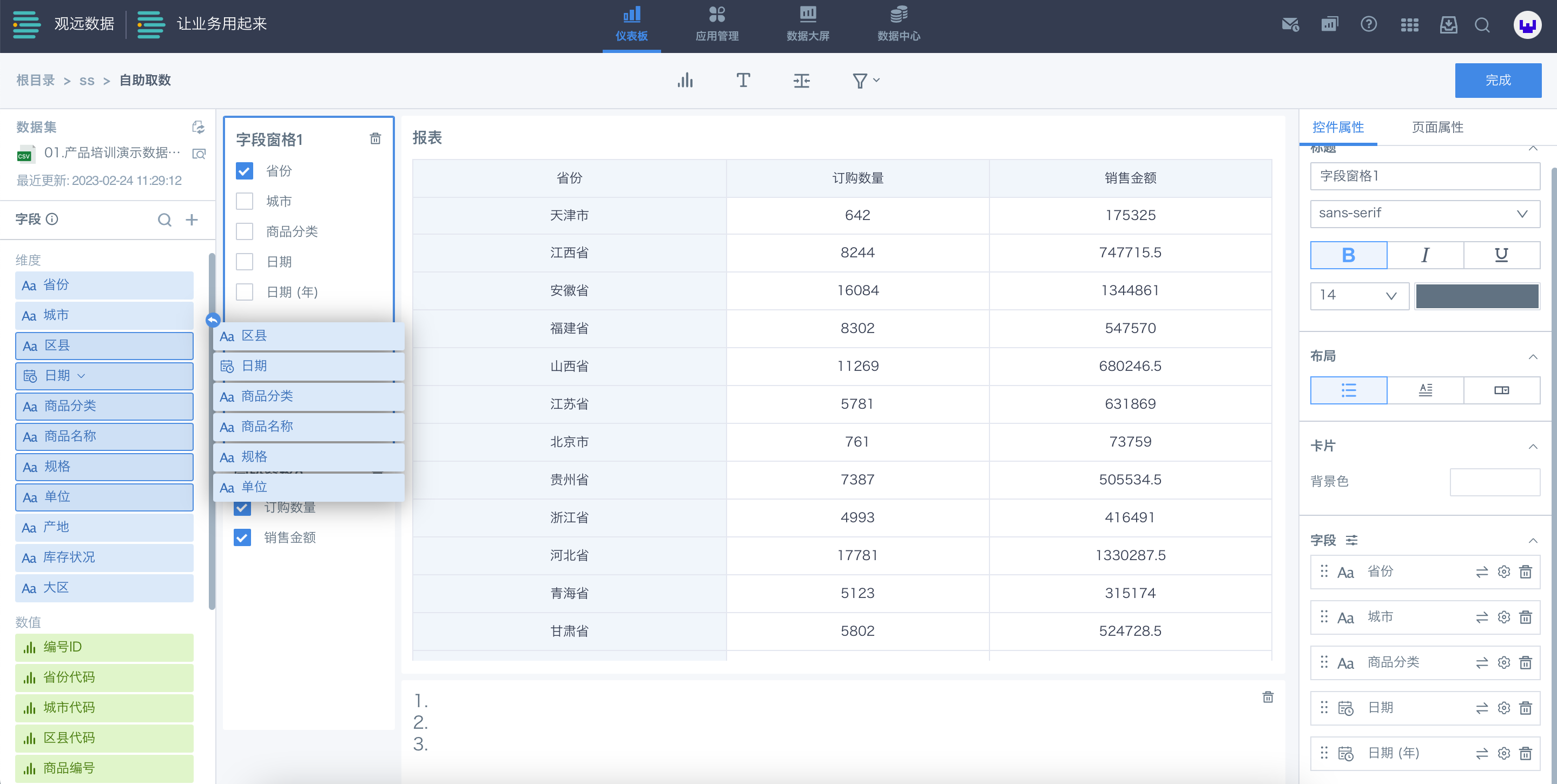Uncheck the 省份 checkbox
The image size is (1557, 784).
click(244, 171)
